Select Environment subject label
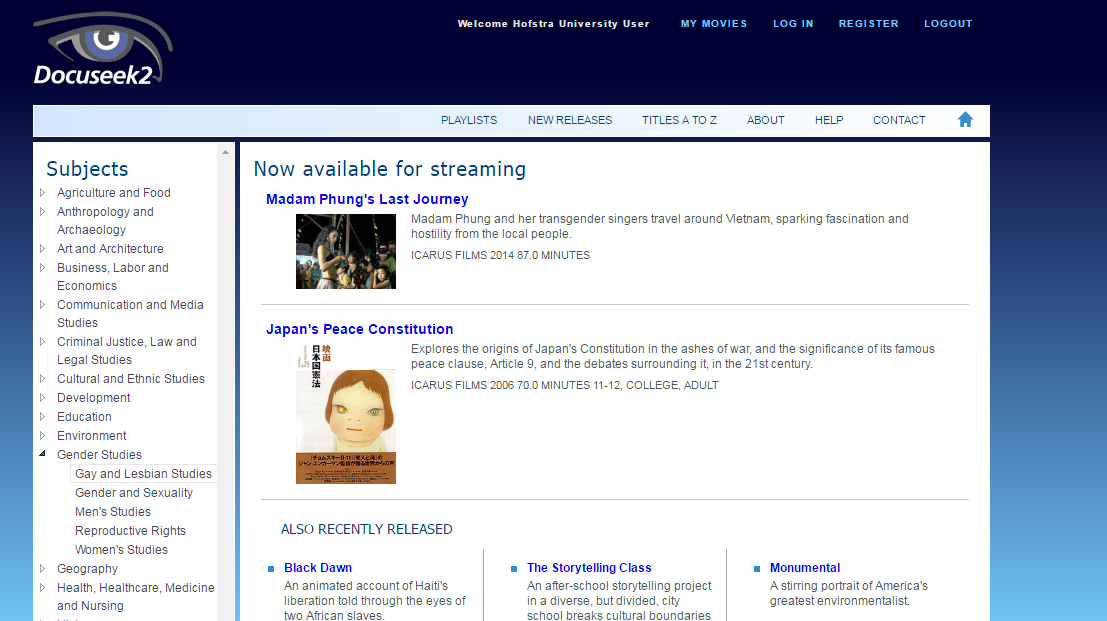Viewport: 1107px width, 621px height. [x=92, y=435]
